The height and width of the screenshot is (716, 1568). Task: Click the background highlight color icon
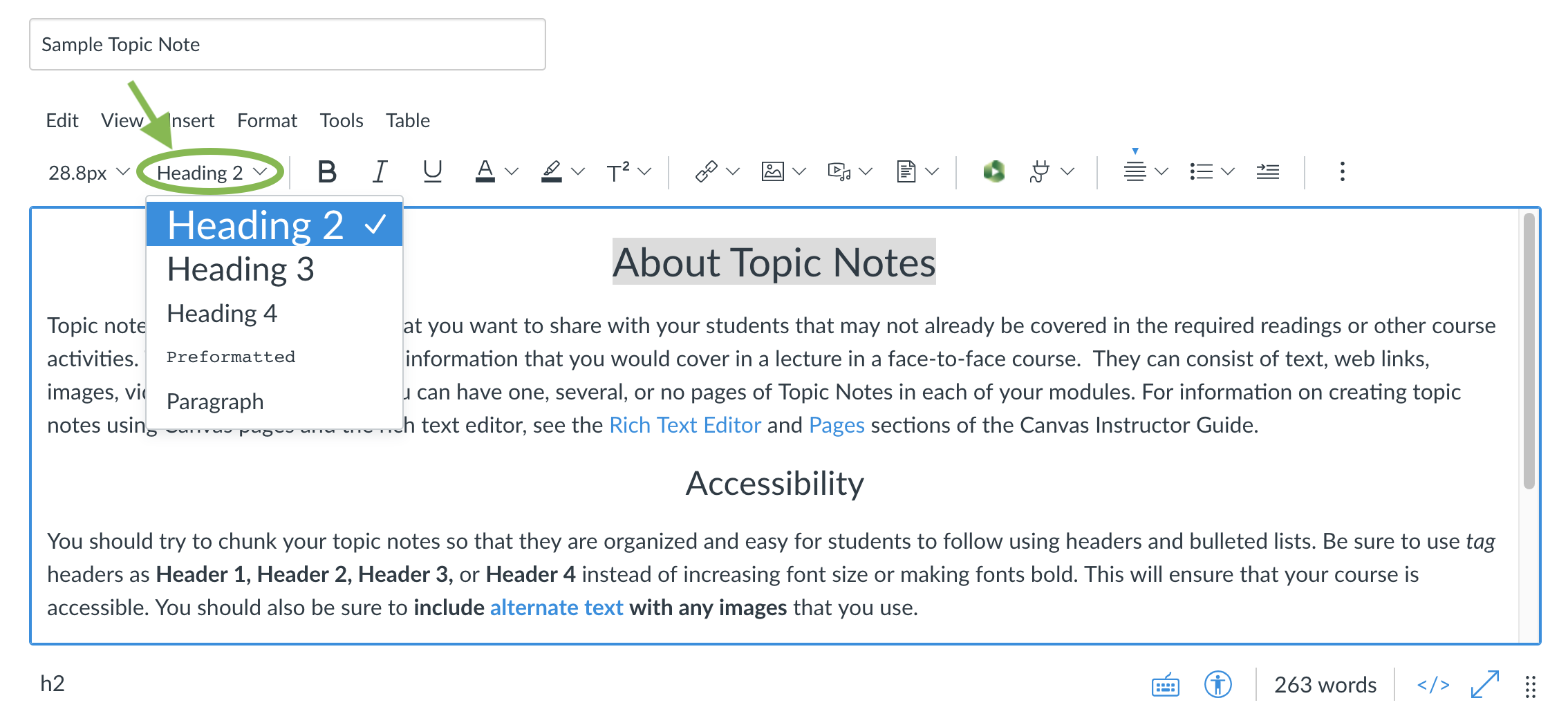[552, 171]
